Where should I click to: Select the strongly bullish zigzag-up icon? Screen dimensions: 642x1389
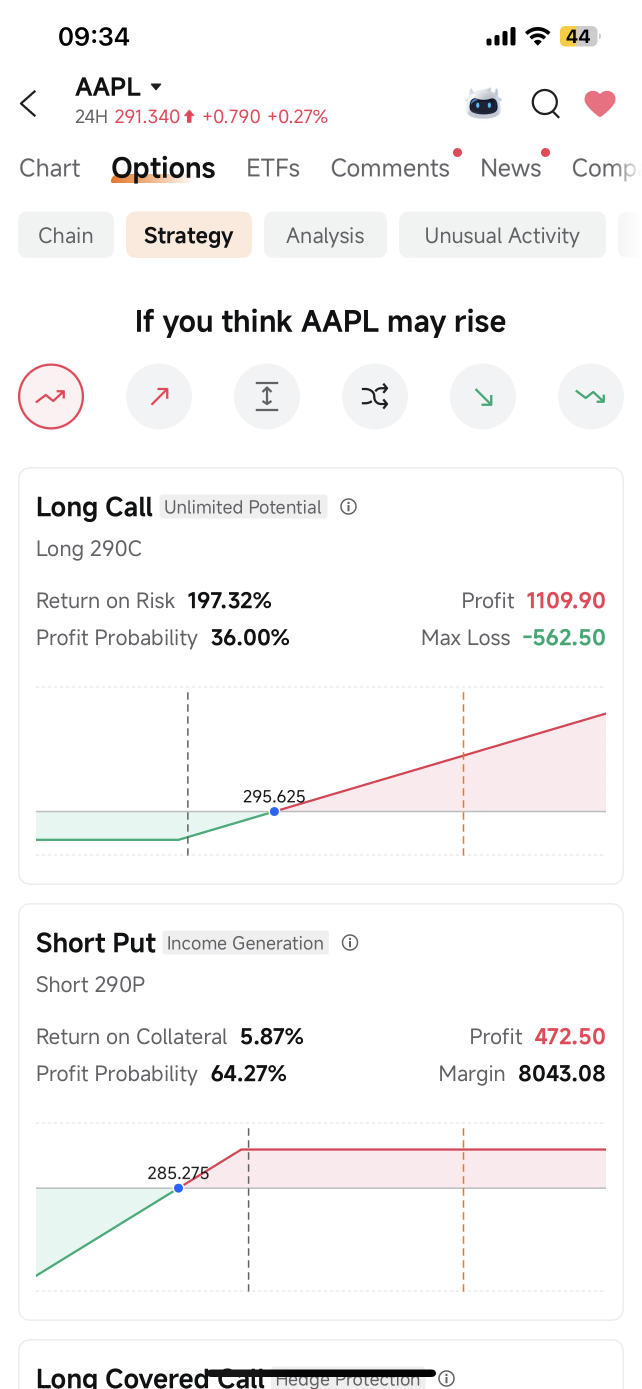tap(50, 397)
